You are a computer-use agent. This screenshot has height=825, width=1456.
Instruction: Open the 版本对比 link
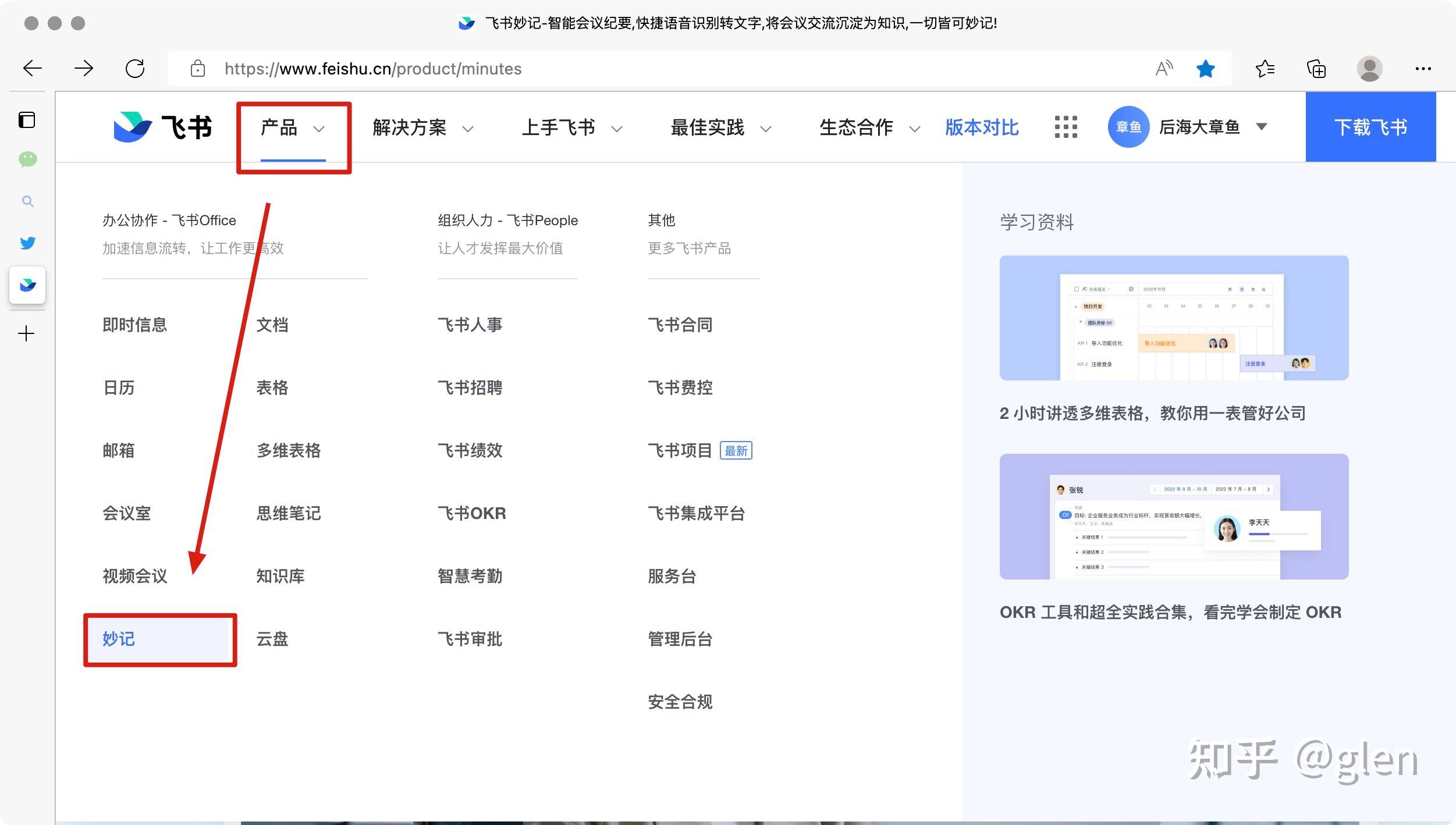tap(982, 127)
